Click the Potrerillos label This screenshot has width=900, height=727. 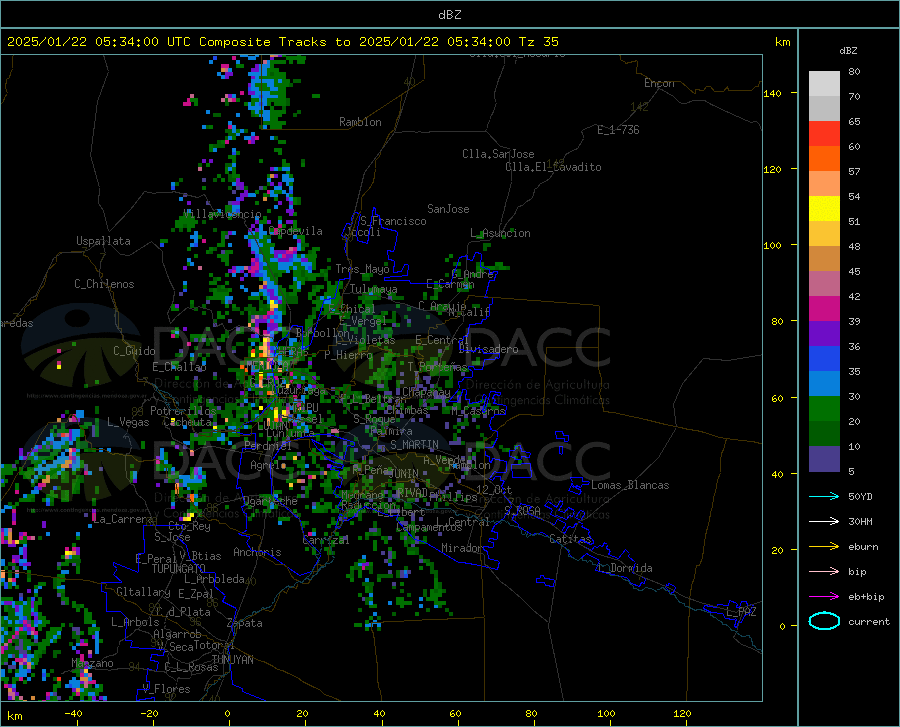(183, 411)
